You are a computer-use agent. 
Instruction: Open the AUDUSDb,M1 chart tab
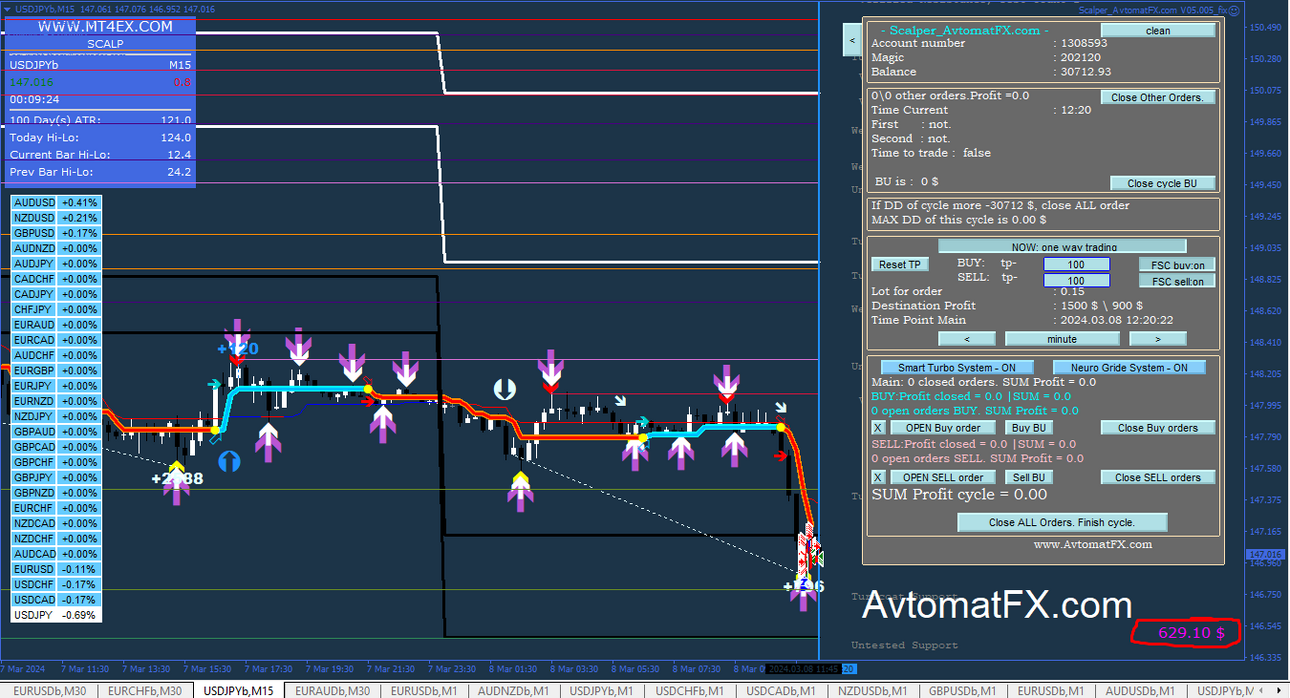coord(1143,690)
